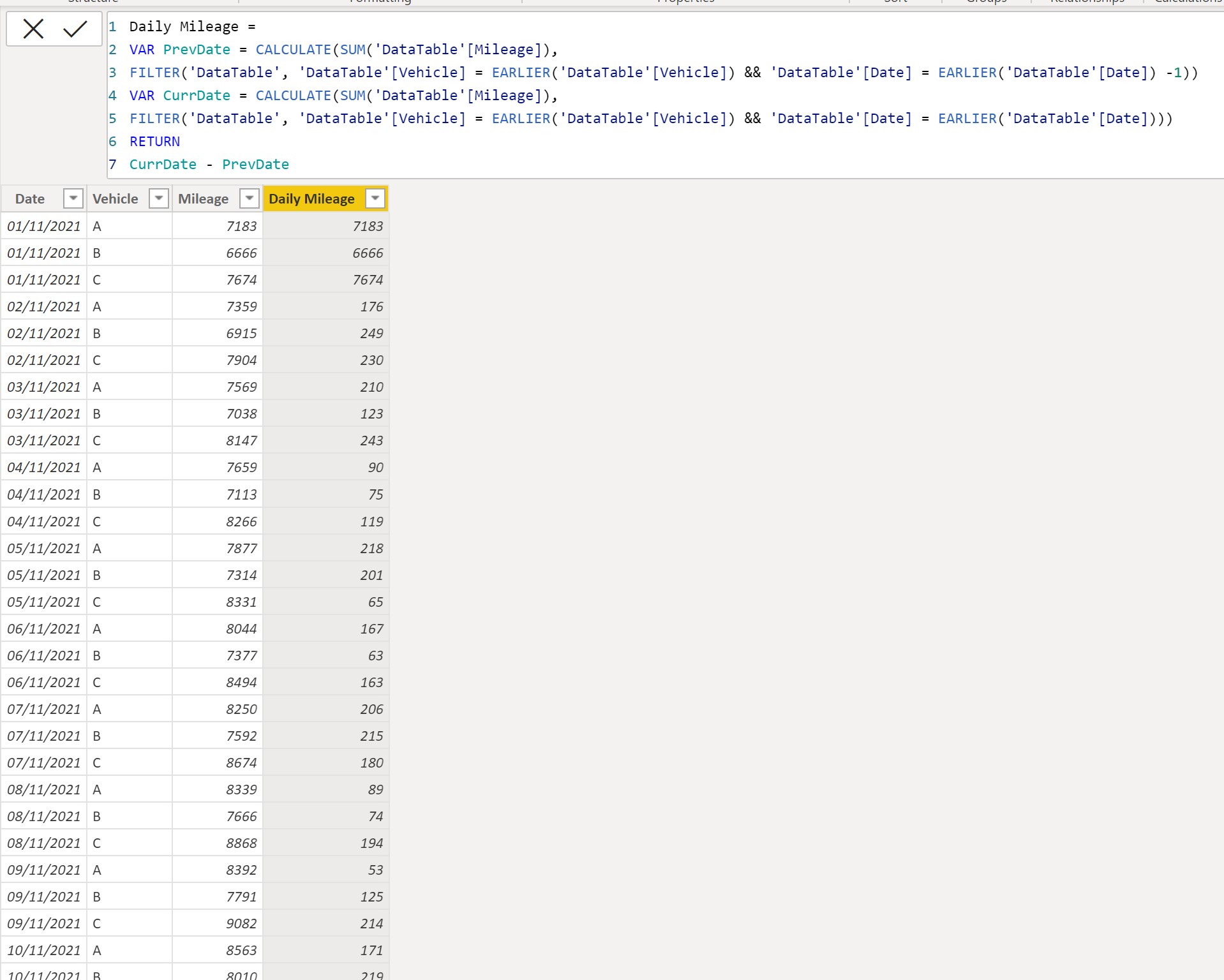This screenshot has width=1224, height=980.
Task: Click the Daily Mileage cell showing 176
Action: (326, 306)
